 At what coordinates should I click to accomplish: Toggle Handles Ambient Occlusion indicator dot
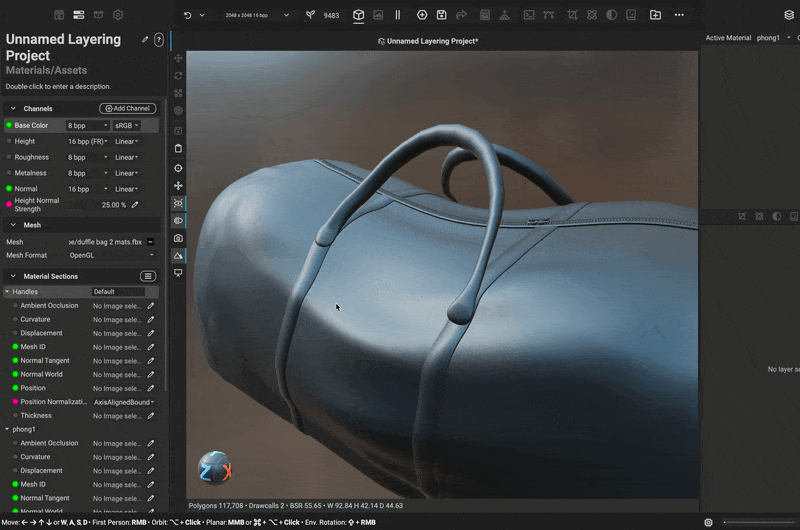[x=15, y=306]
